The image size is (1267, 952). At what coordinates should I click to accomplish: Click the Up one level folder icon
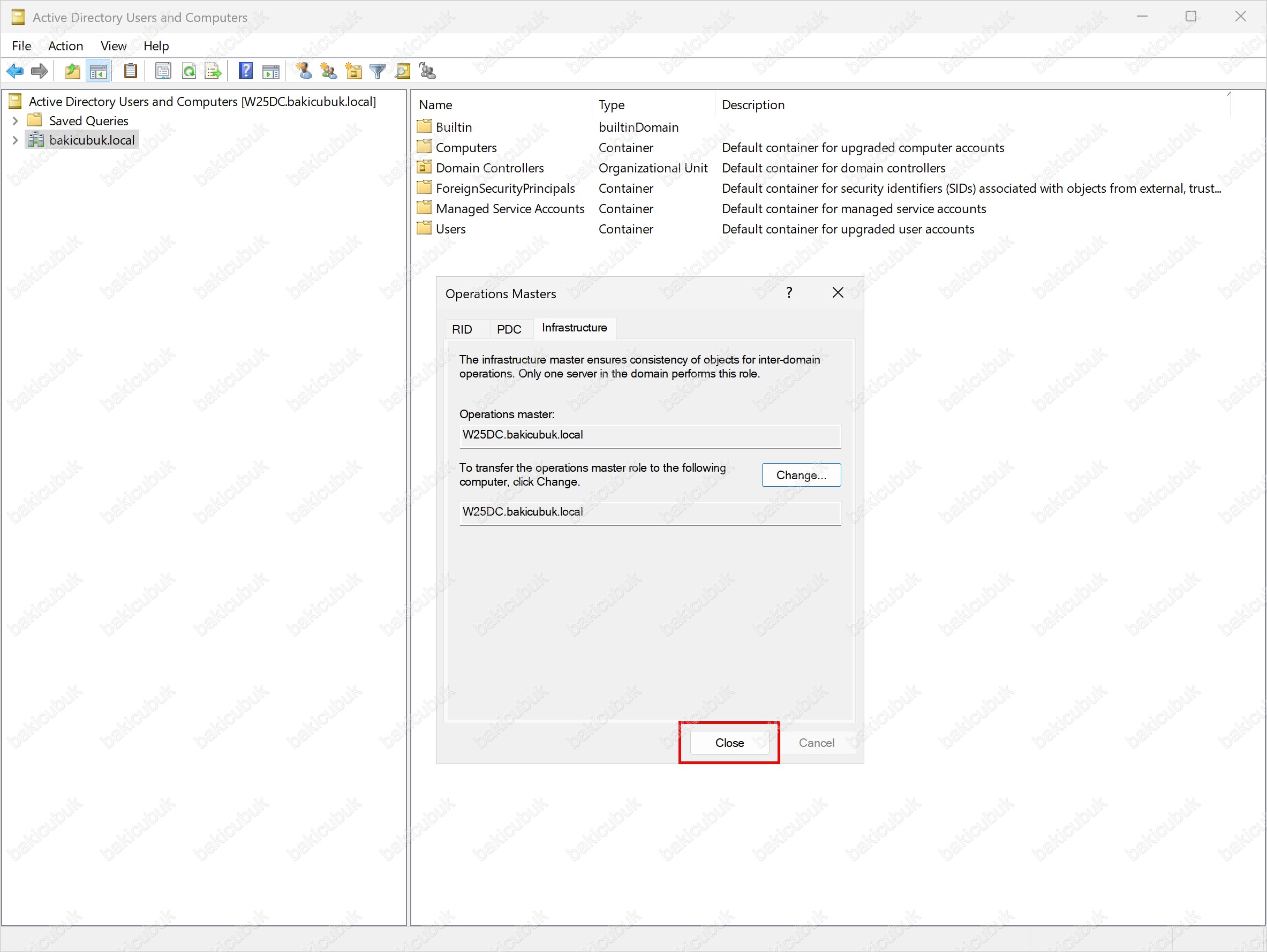[x=73, y=72]
